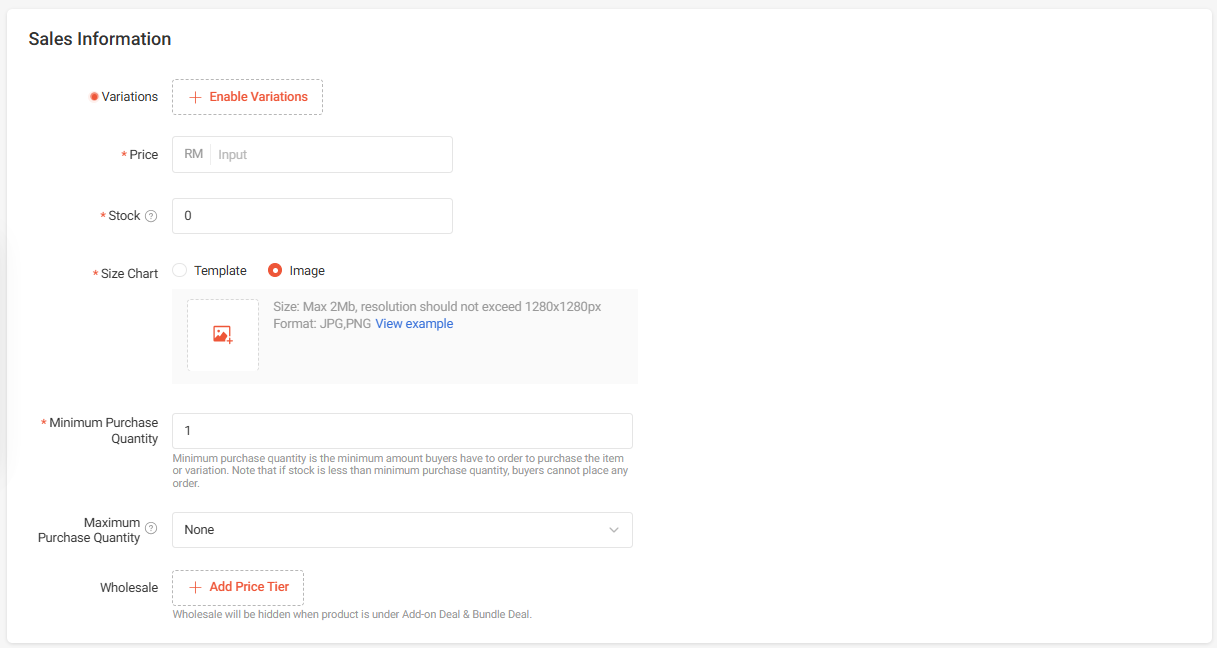
Task: Click the Sales Information heading
Action: click(100, 39)
